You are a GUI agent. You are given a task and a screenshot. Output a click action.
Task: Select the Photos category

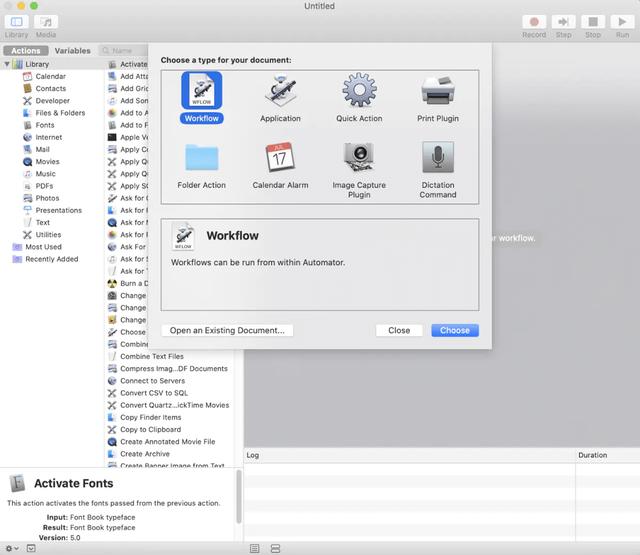(47, 198)
